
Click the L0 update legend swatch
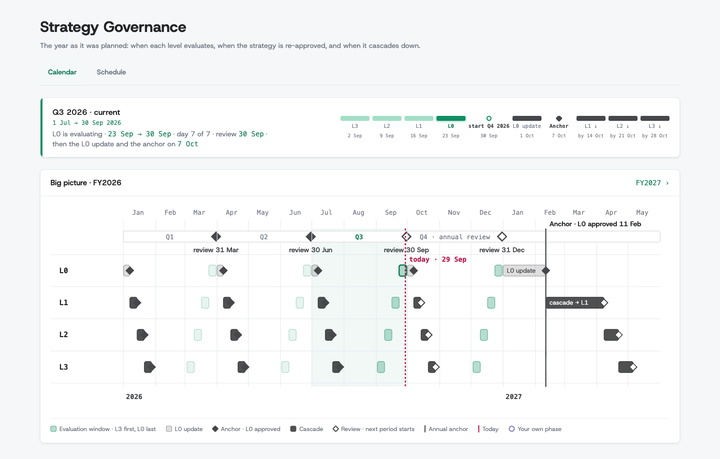tap(169, 429)
